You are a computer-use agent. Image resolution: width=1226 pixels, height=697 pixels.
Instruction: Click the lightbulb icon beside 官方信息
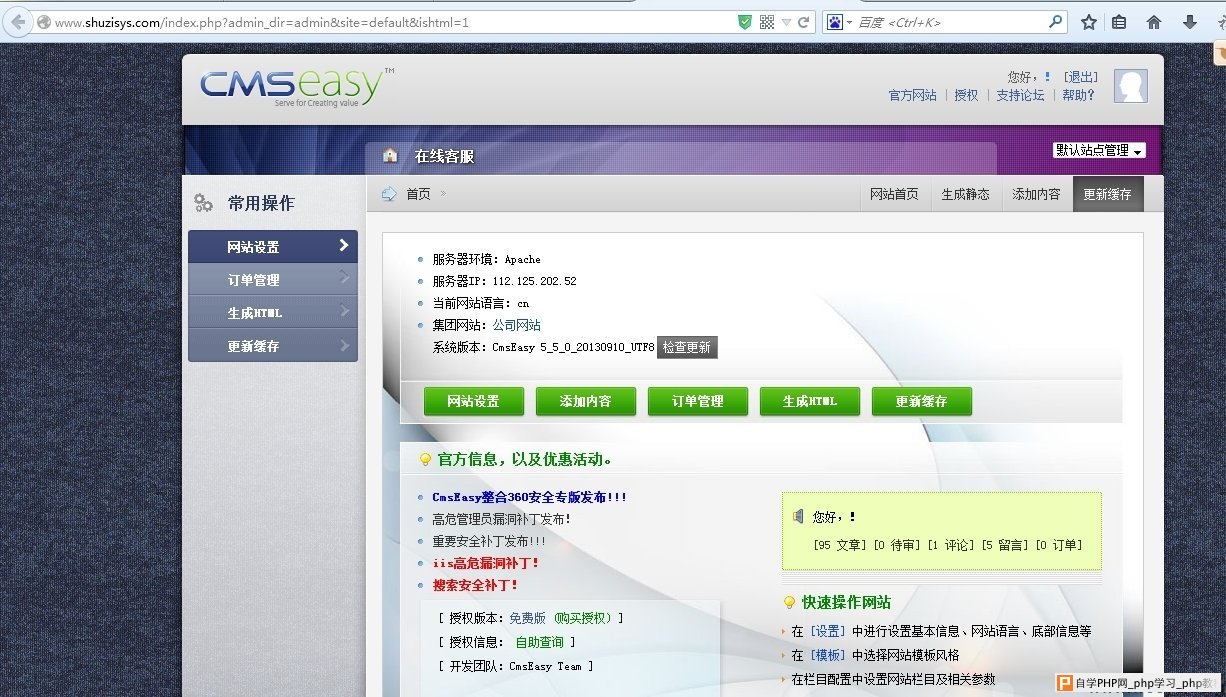click(x=425, y=460)
